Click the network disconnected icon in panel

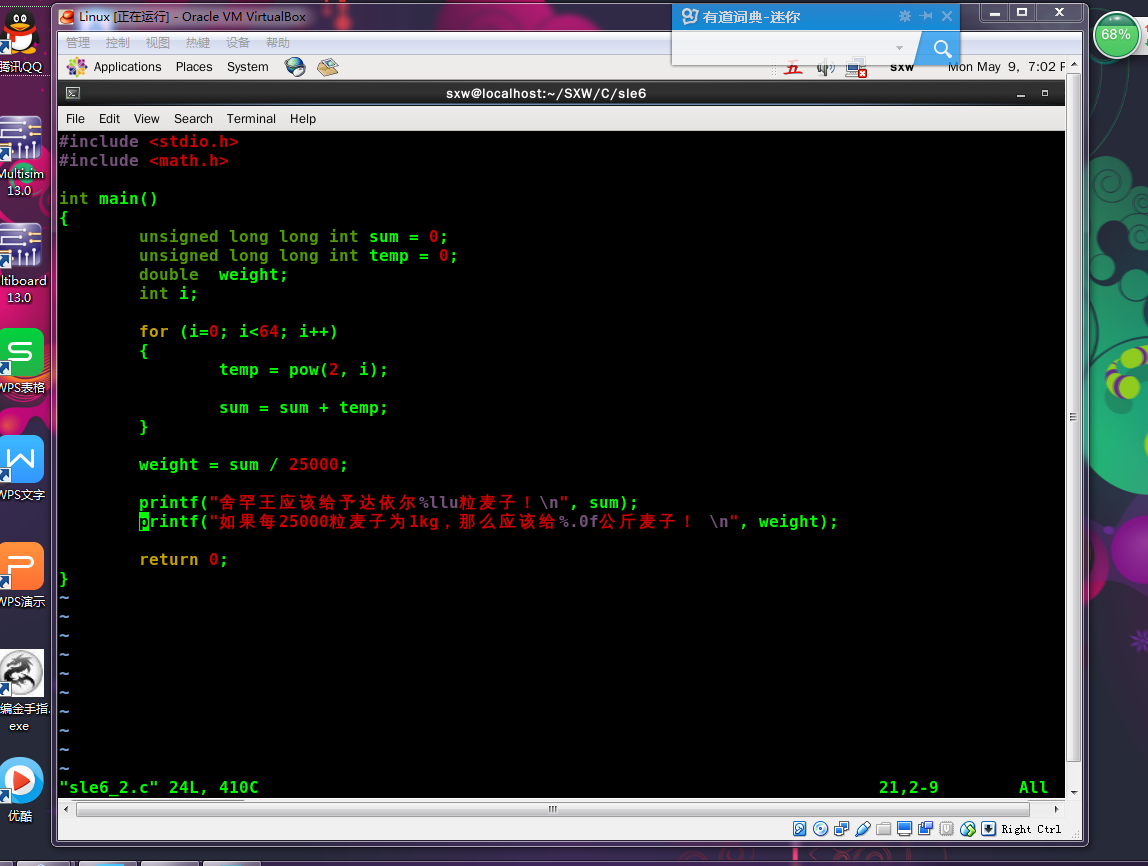(856, 69)
